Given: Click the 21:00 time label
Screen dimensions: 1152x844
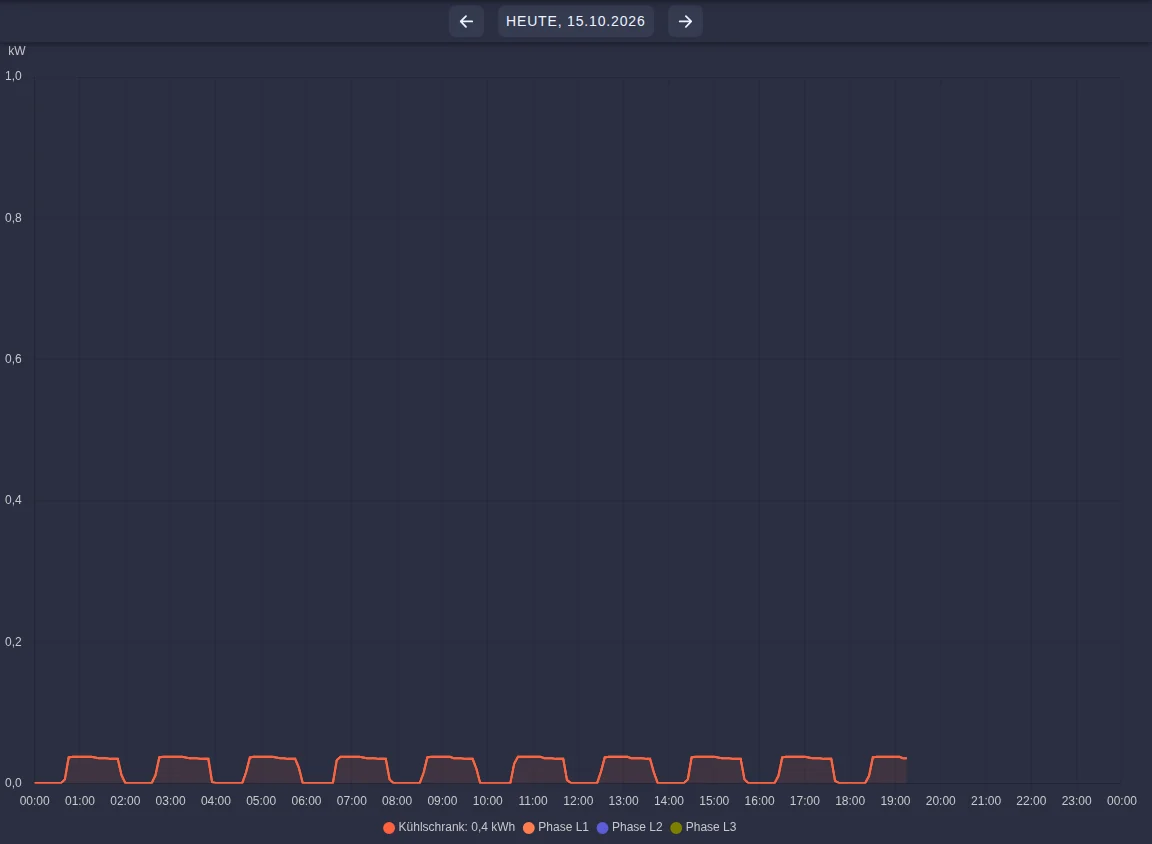Looking at the screenshot, I should [986, 801].
